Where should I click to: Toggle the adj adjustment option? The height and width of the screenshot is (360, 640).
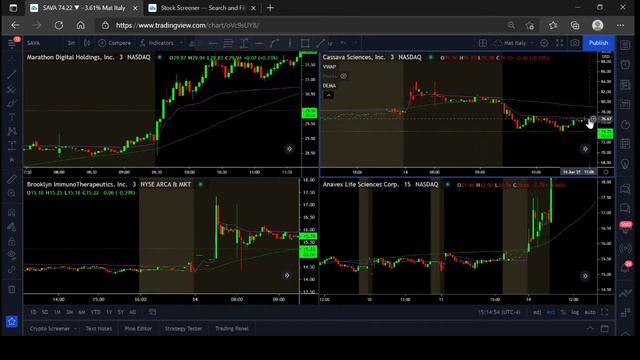pos(537,312)
